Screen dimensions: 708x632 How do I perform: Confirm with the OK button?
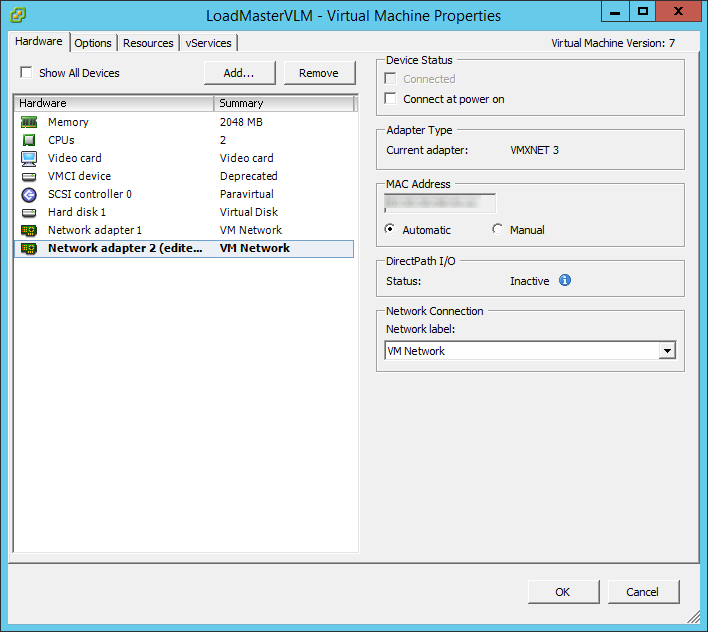click(x=563, y=592)
